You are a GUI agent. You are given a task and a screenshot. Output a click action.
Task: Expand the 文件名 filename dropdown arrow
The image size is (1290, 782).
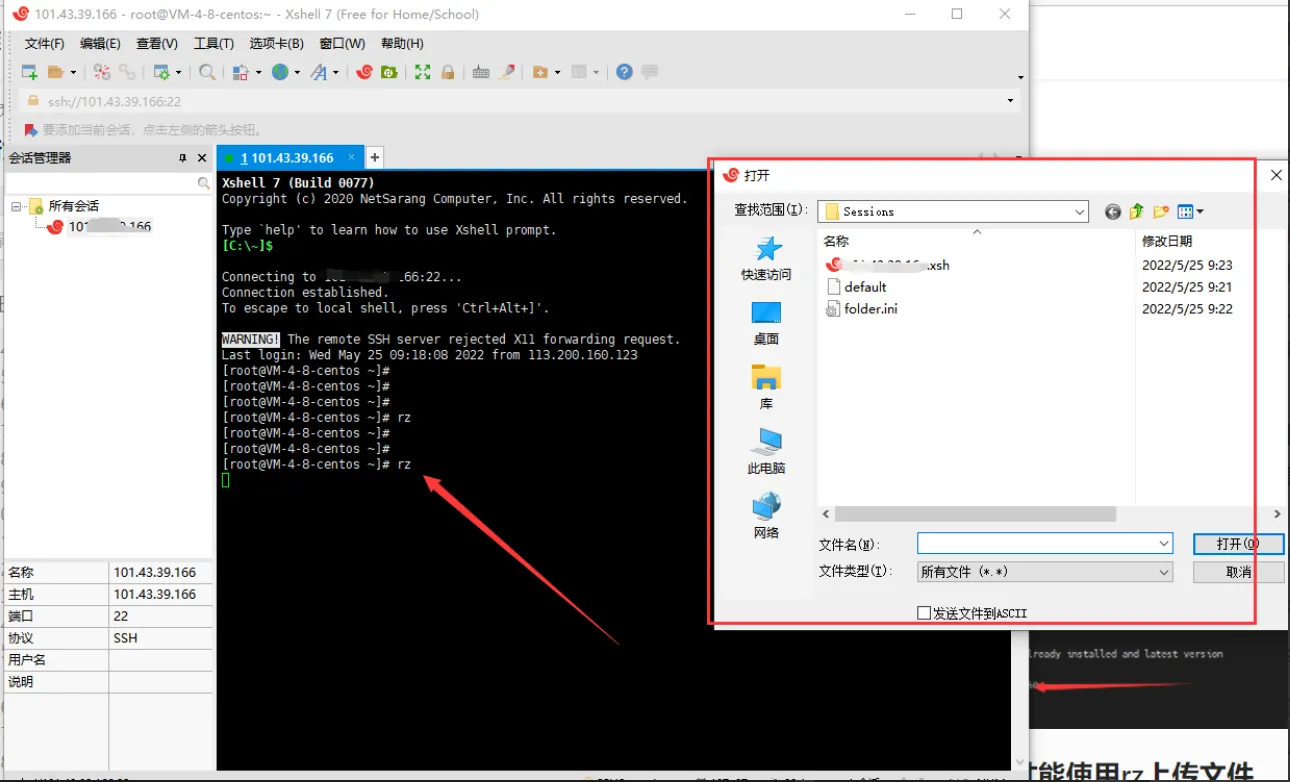(1164, 543)
